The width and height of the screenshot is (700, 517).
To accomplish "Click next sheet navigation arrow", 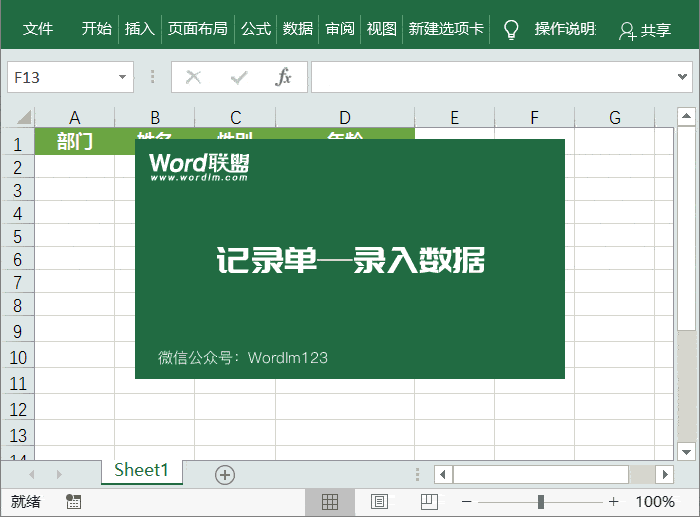I will [59, 474].
